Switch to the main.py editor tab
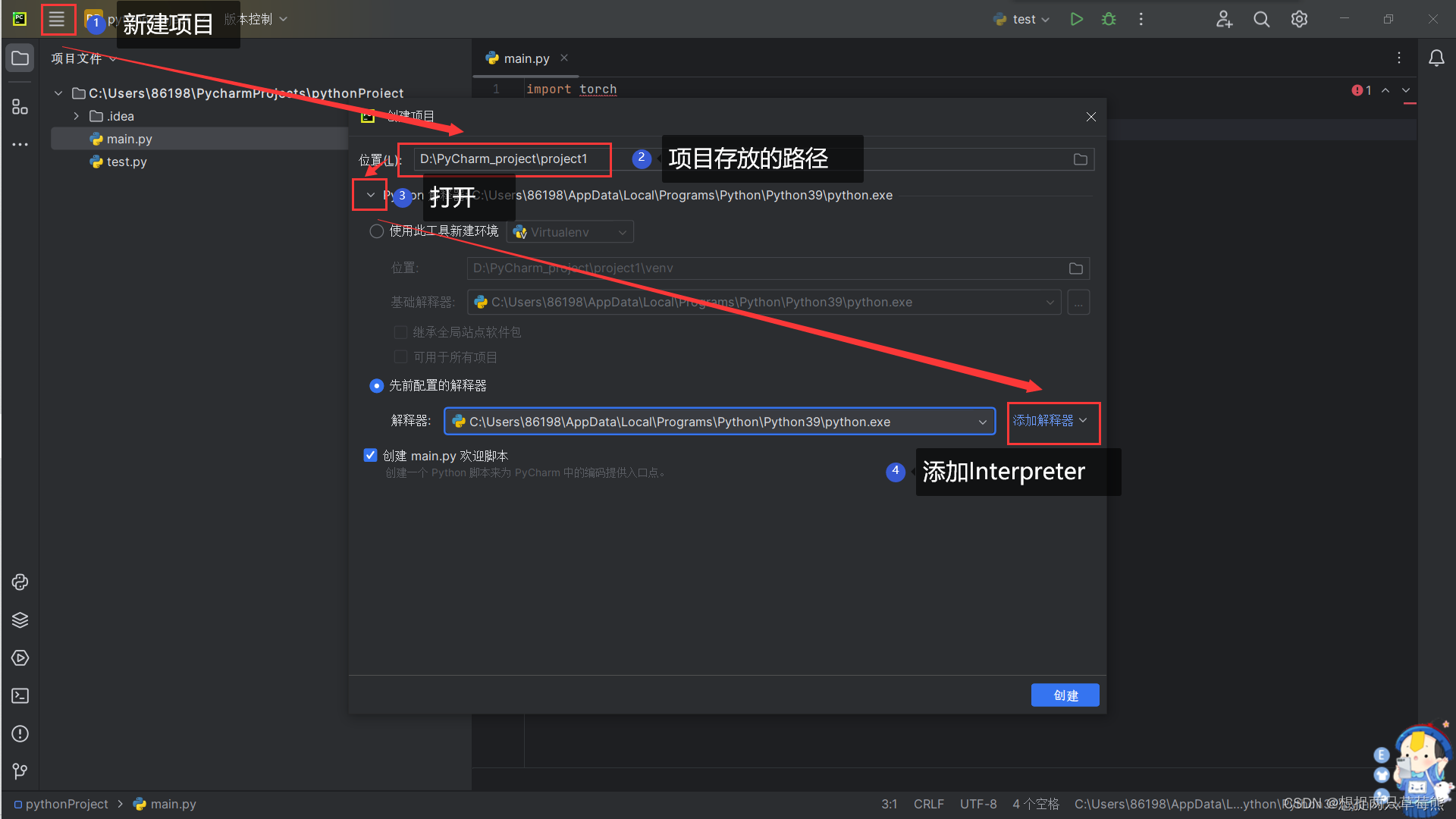This screenshot has height=819, width=1456. click(526, 58)
